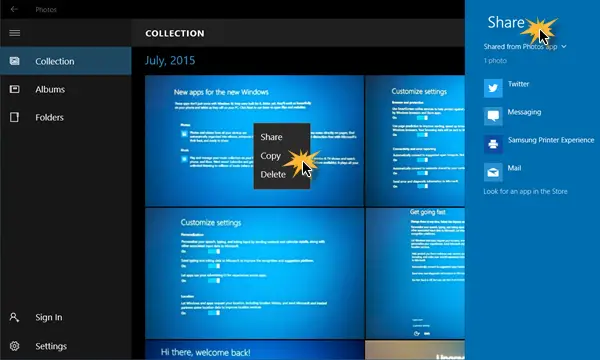Open the top-right Customize settings photo
This screenshot has height=360, width=600.
click(415, 140)
